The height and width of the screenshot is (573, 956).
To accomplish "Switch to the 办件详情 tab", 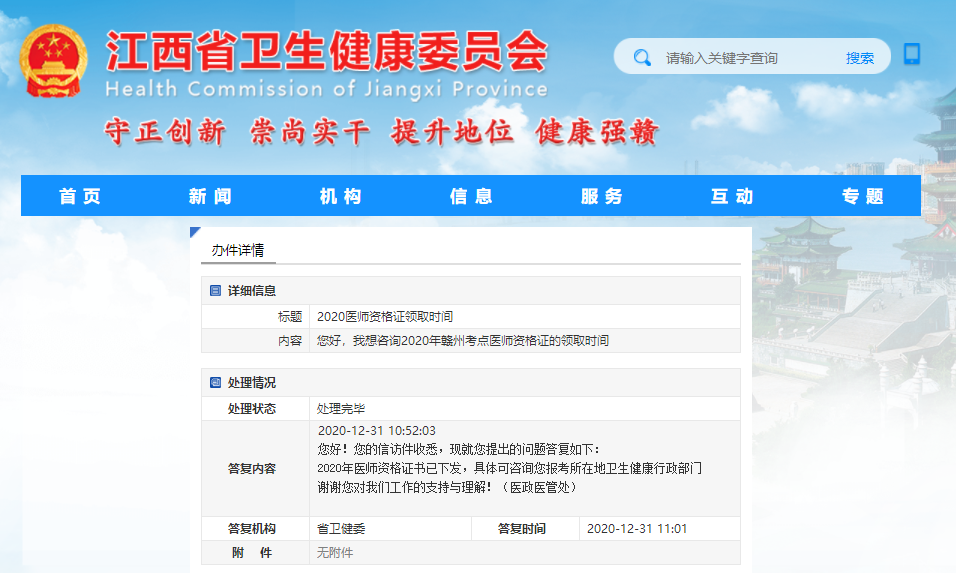I will click(x=238, y=250).
